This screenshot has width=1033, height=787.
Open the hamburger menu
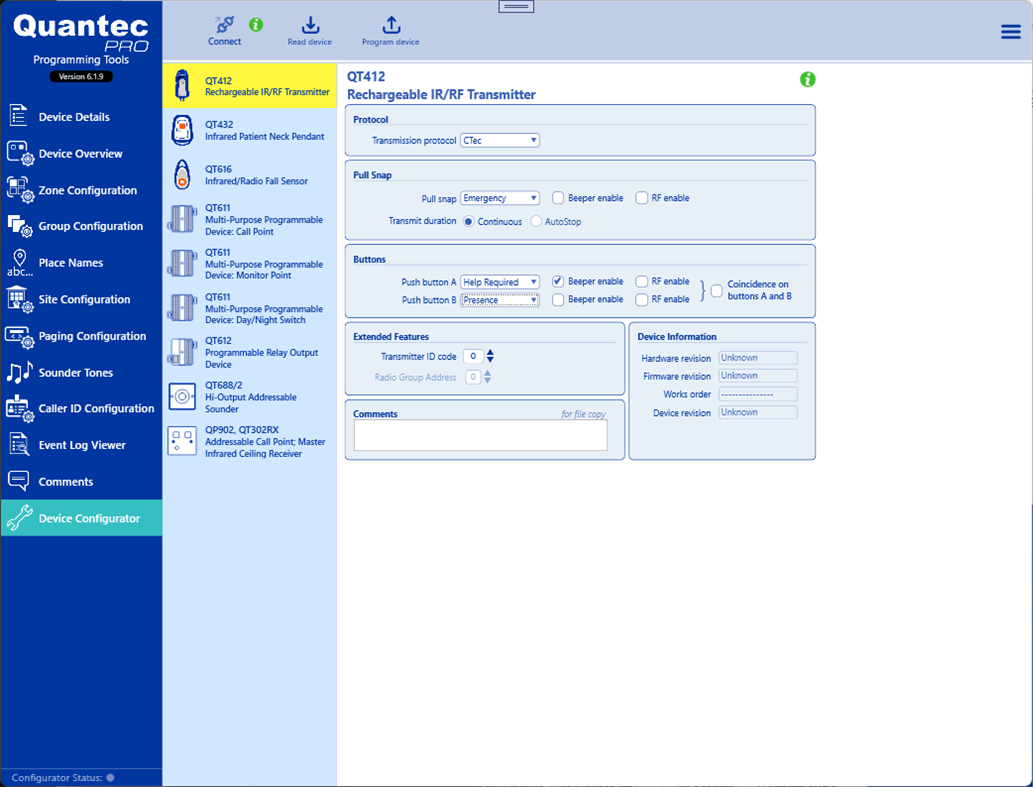[x=1011, y=32]
